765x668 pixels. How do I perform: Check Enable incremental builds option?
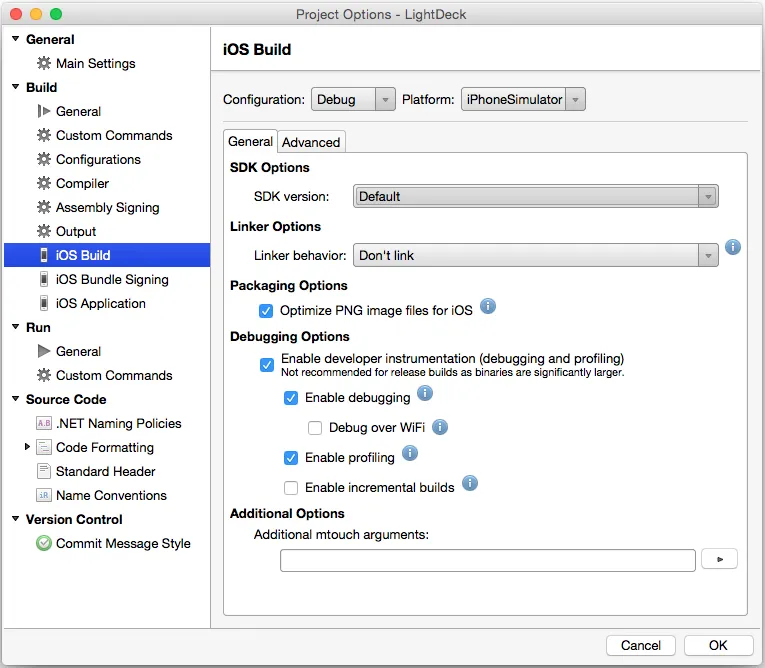[x=291, y=488]
